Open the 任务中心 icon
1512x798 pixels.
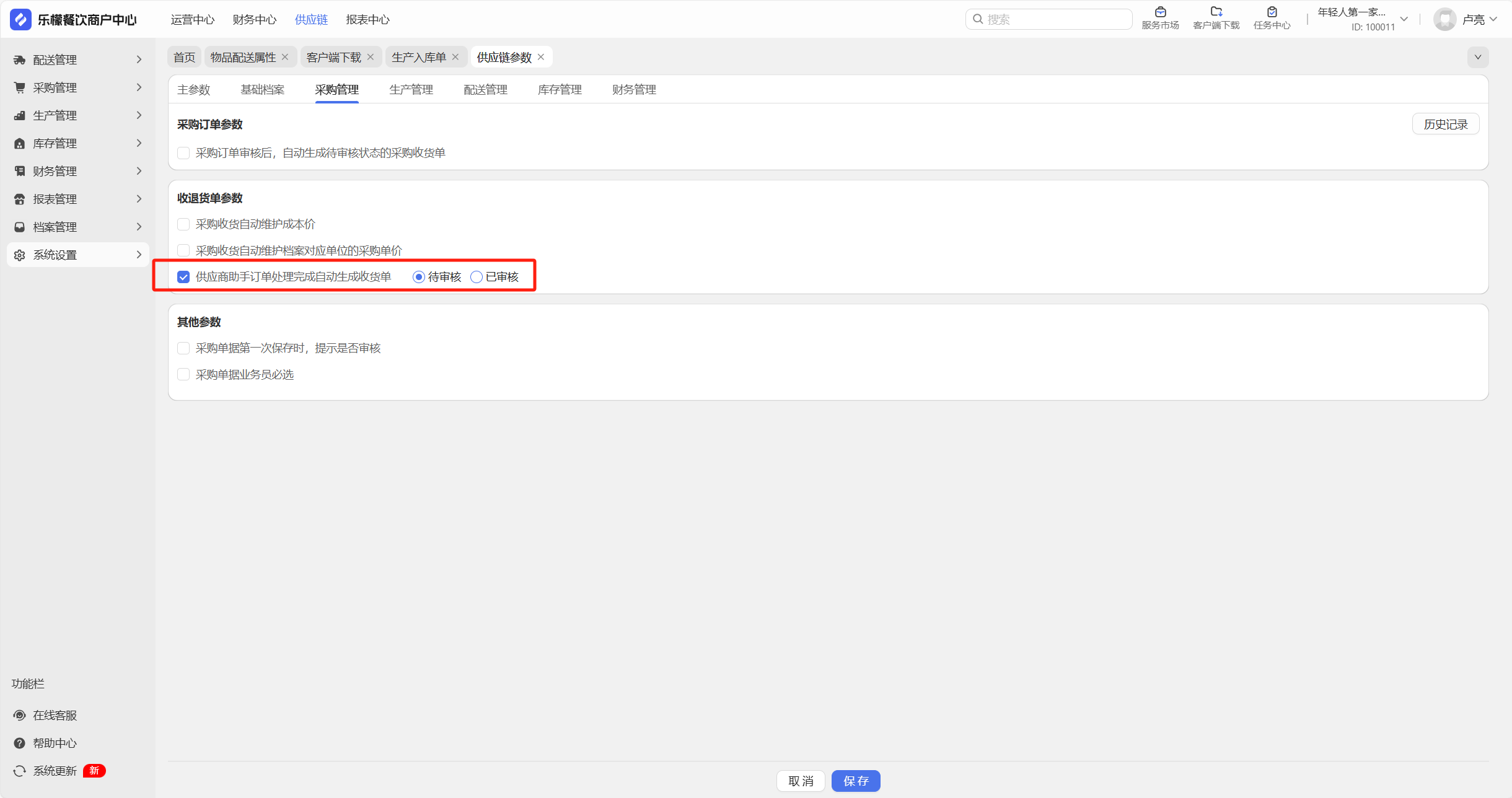tap(1272, 12)
